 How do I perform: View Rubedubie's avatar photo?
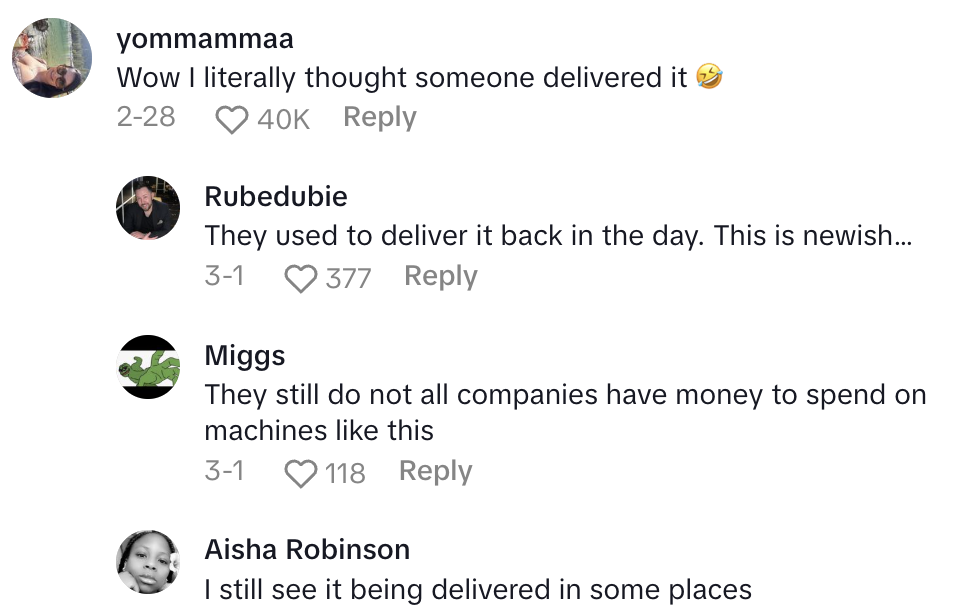[x=148, y=208]
